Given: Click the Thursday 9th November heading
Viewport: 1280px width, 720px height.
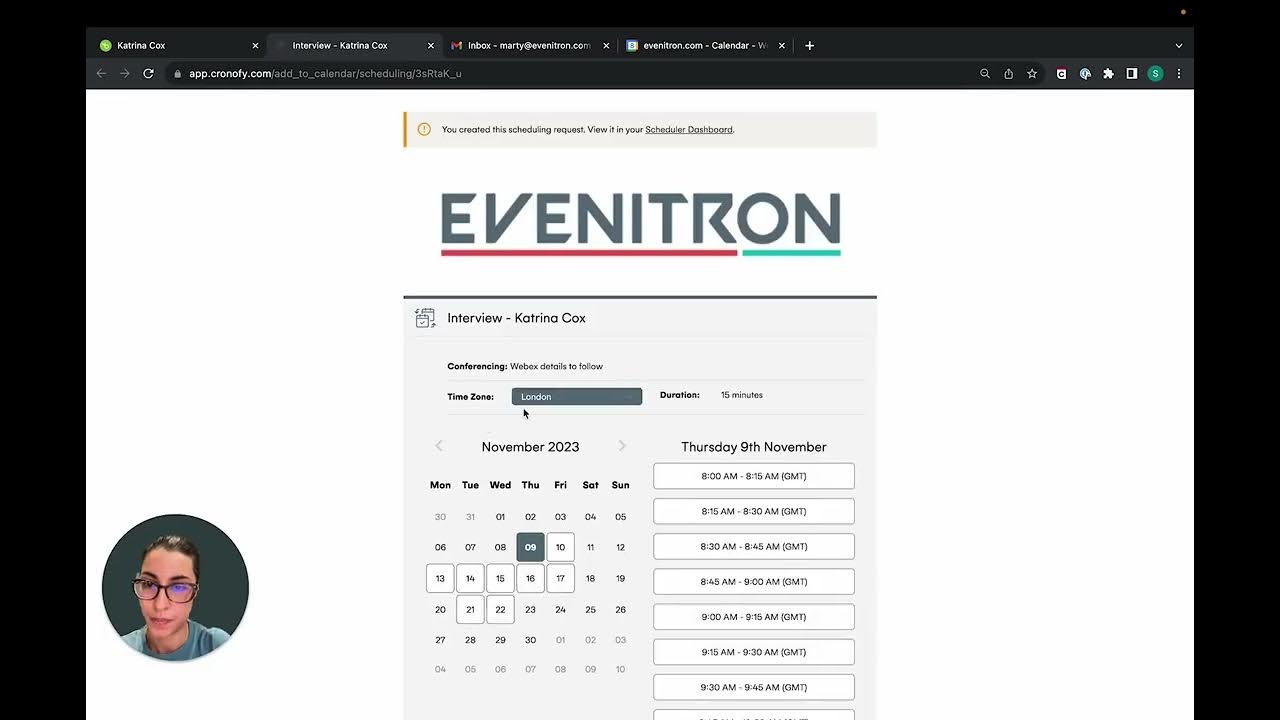Looking at the screenshot, I should tap(754, 447).
